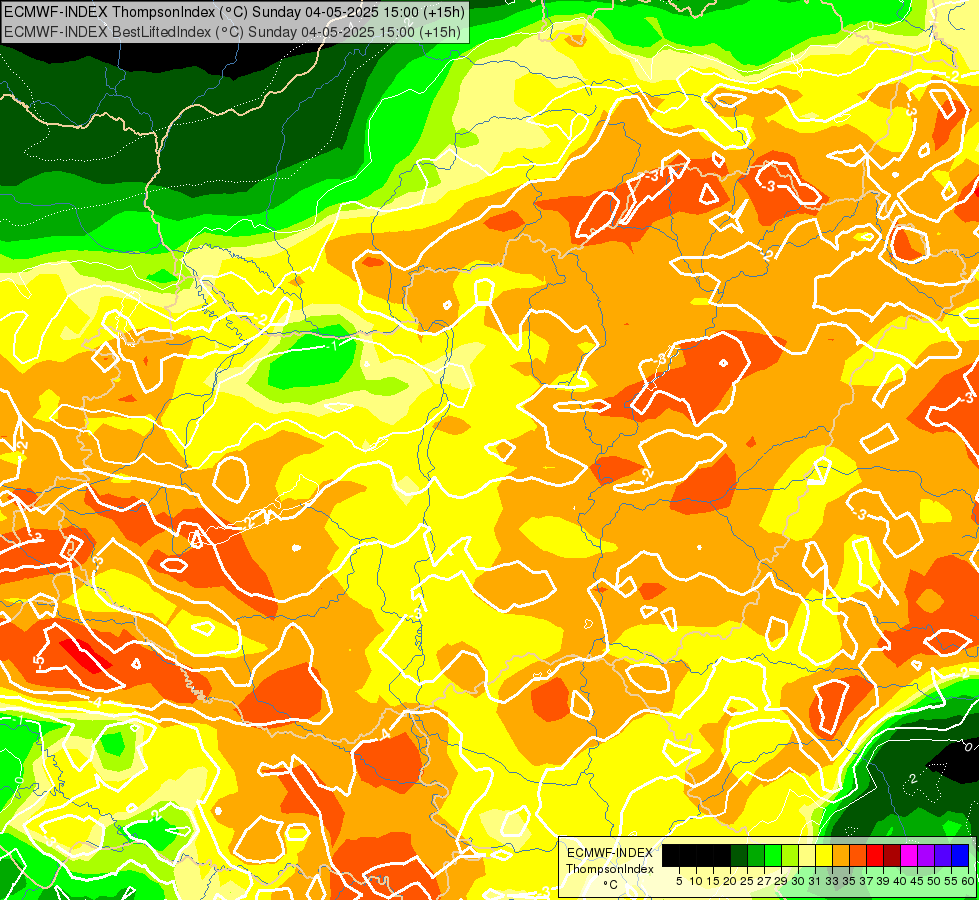
Task: Click the dark green 20-25 legend swatch
Action: 739,855
